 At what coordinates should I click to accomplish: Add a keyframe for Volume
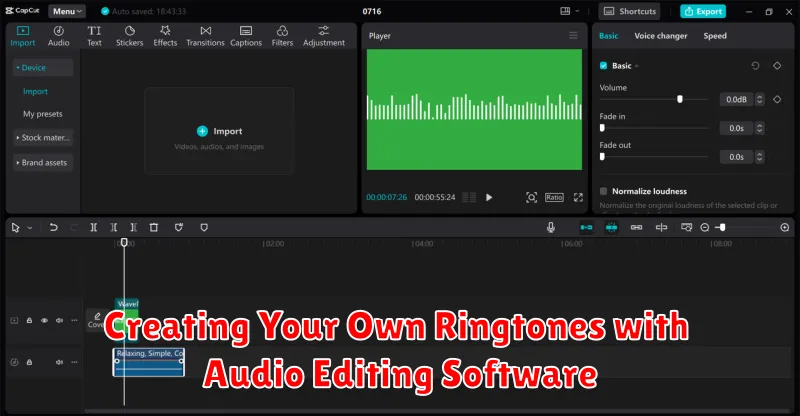(x=777, y=100)
